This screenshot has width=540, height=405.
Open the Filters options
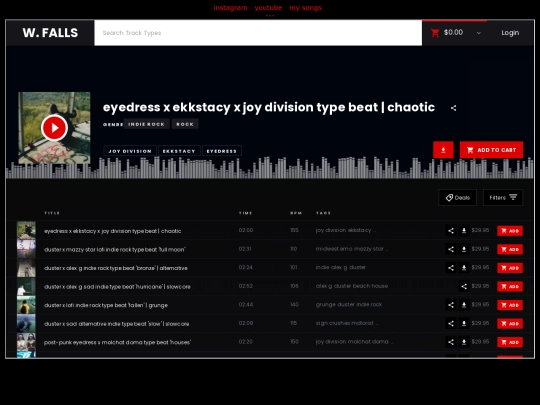point(503,198)
